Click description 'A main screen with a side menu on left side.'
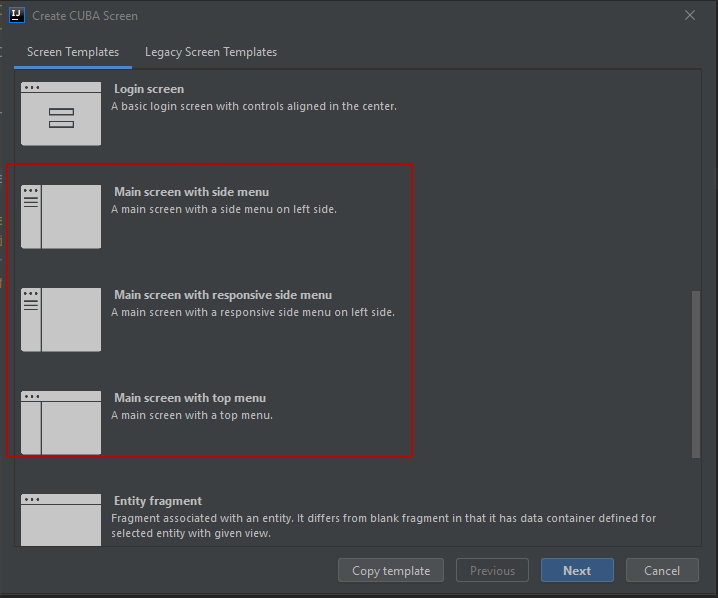The image size is (718, 598). (224, 209)
